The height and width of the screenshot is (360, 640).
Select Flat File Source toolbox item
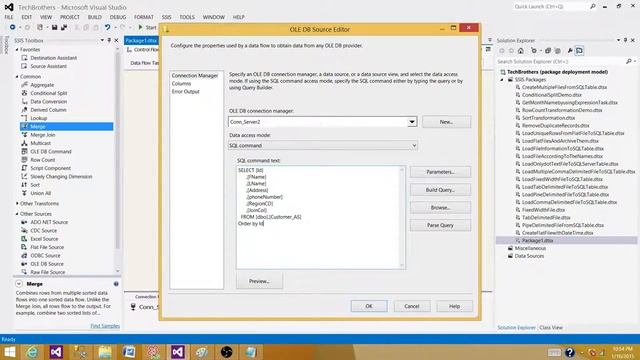[x=47, y=247]
